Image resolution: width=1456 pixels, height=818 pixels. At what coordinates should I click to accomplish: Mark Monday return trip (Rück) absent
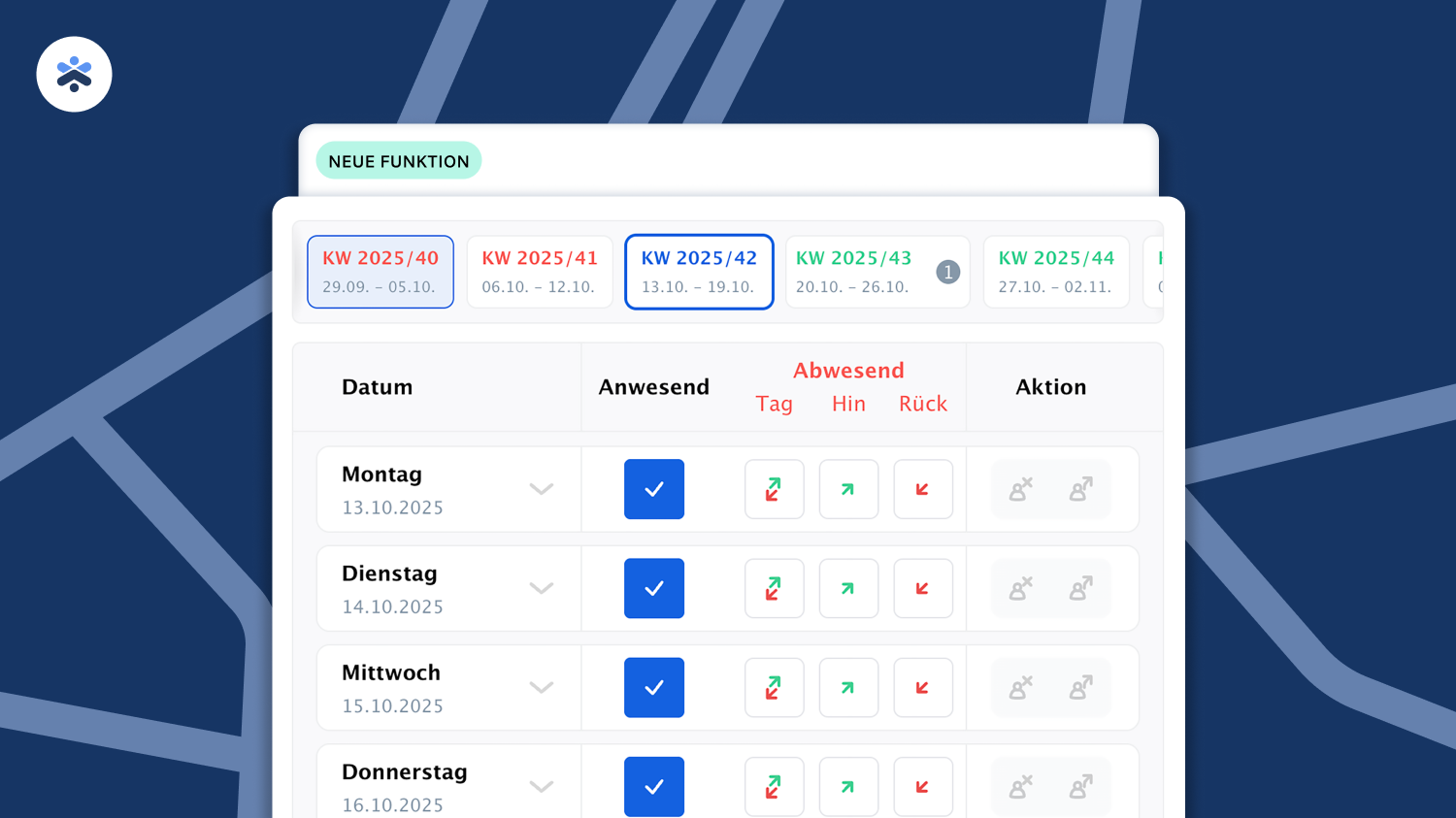922,489
